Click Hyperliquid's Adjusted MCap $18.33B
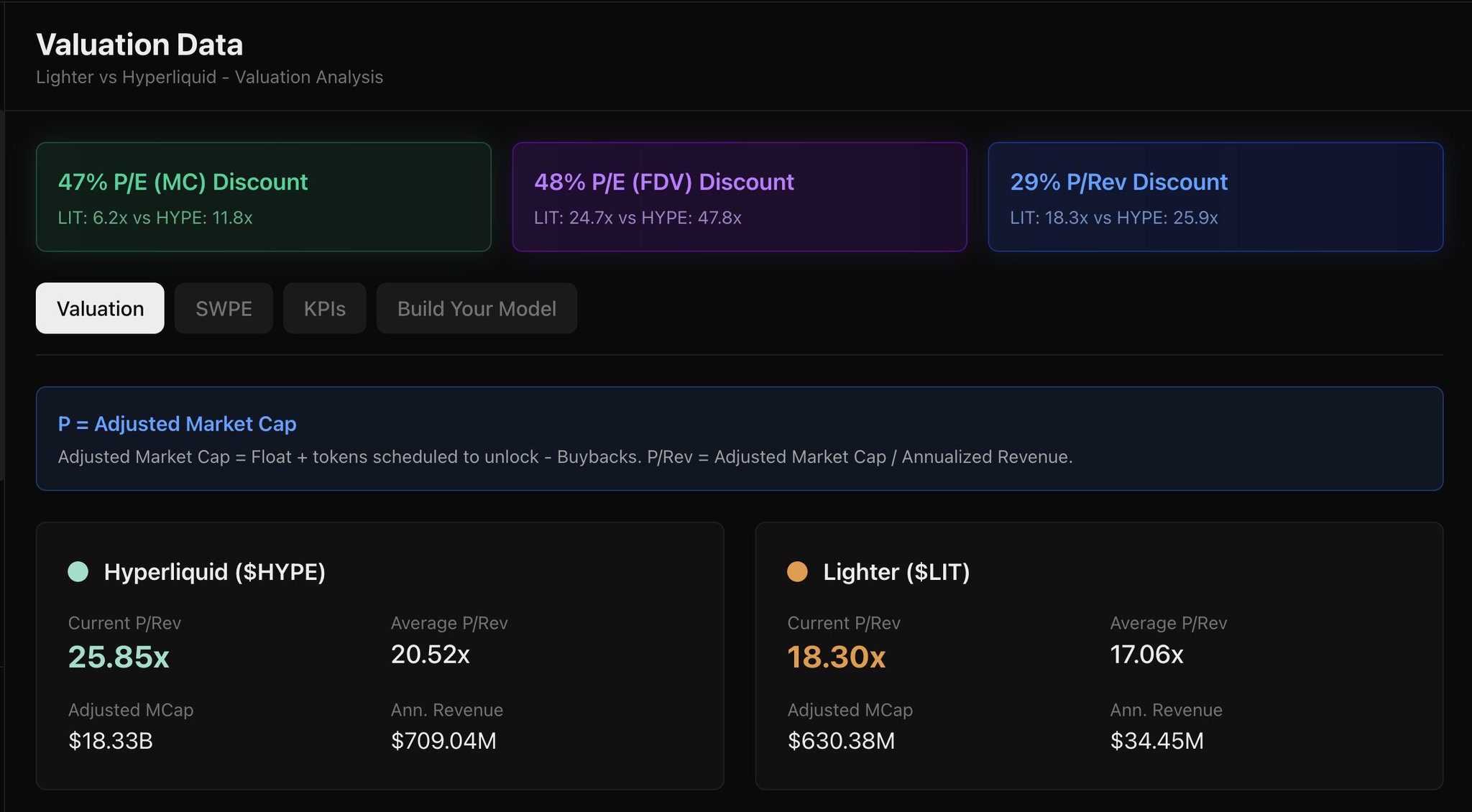This screenshot has width=1472, height=812. pyautogui.click(x=111, y=741)
